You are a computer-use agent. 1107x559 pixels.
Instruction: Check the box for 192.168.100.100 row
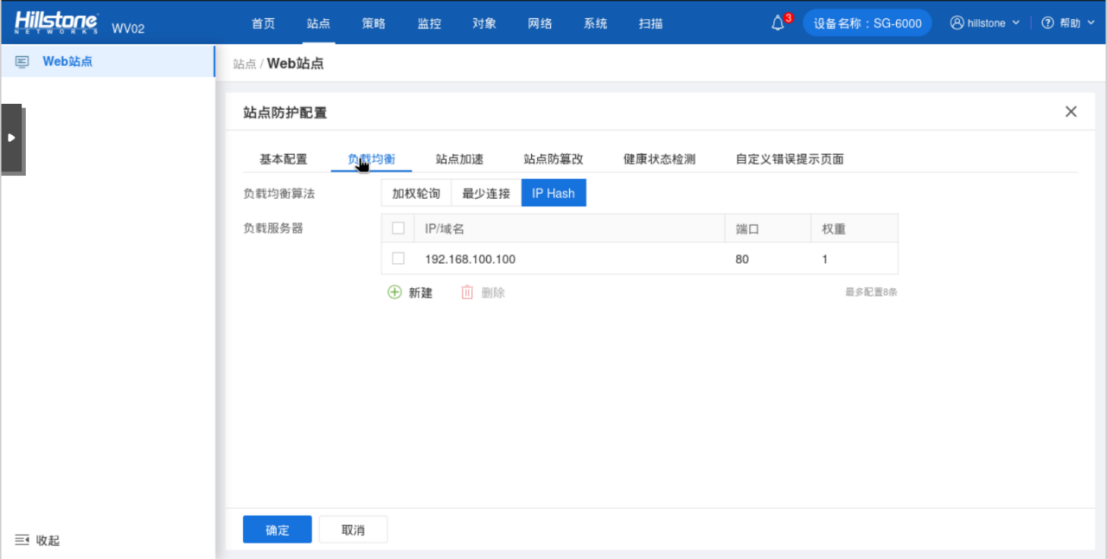click(398, 258)
